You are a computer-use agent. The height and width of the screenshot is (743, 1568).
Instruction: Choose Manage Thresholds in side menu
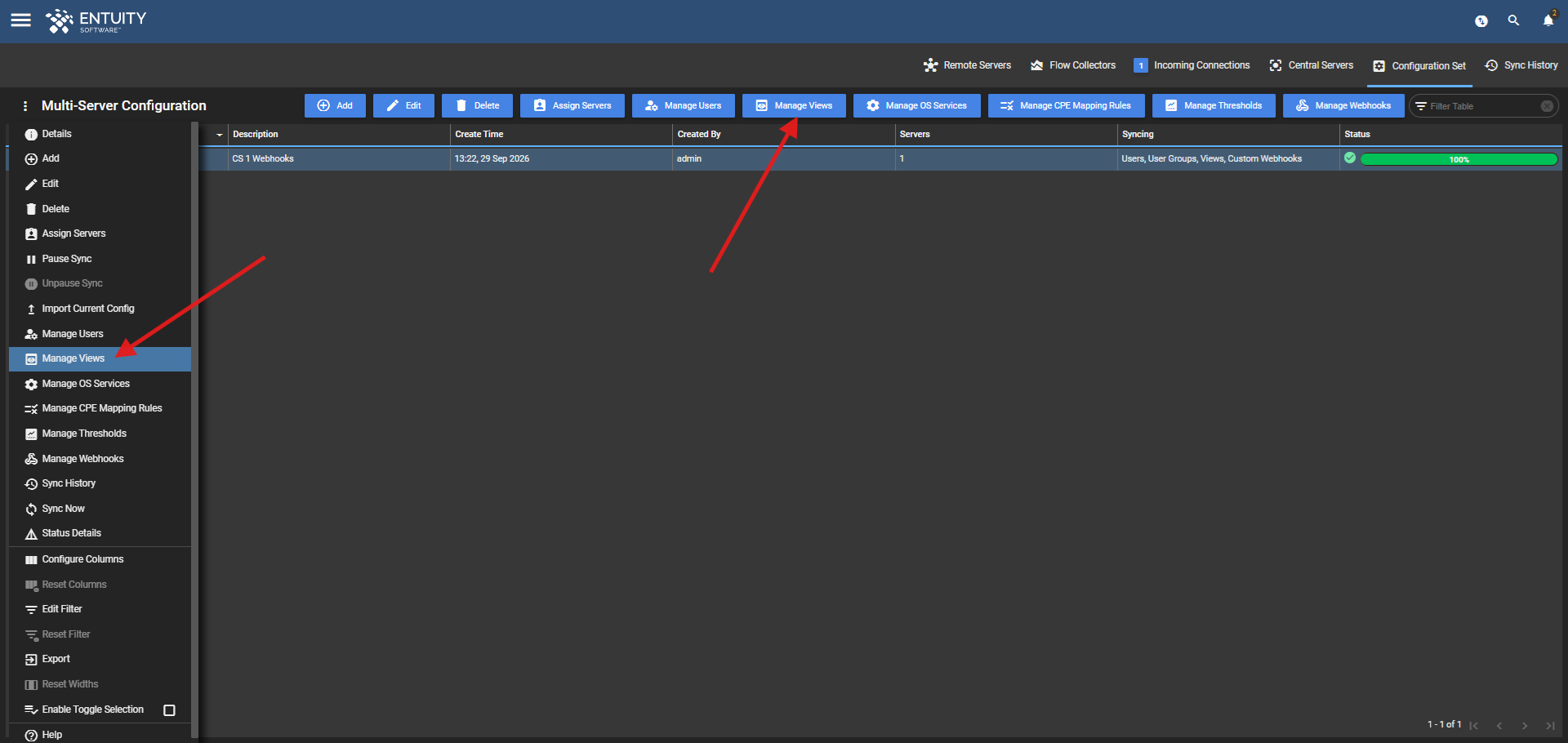pyautogui.click(x=100, y=434)
